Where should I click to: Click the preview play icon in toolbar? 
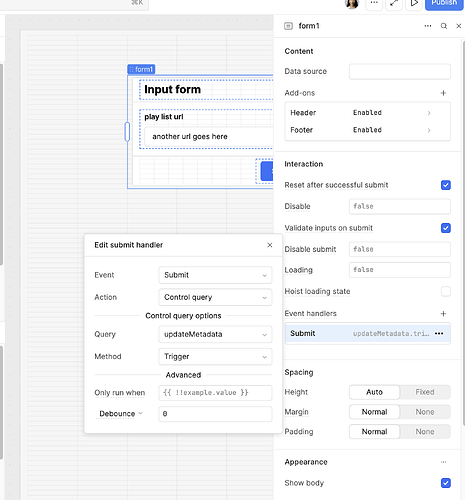click(414, 3)
